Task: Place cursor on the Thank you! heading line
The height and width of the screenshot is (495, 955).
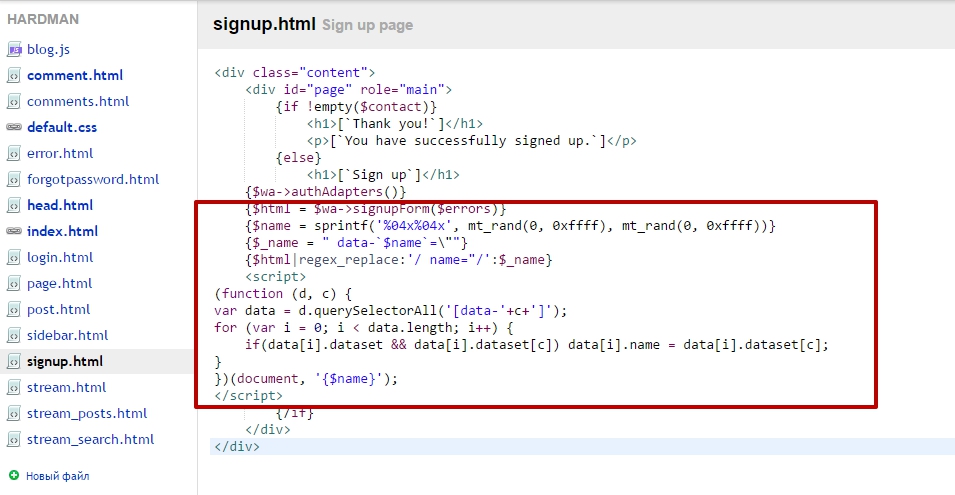Action: coord(395,124)
